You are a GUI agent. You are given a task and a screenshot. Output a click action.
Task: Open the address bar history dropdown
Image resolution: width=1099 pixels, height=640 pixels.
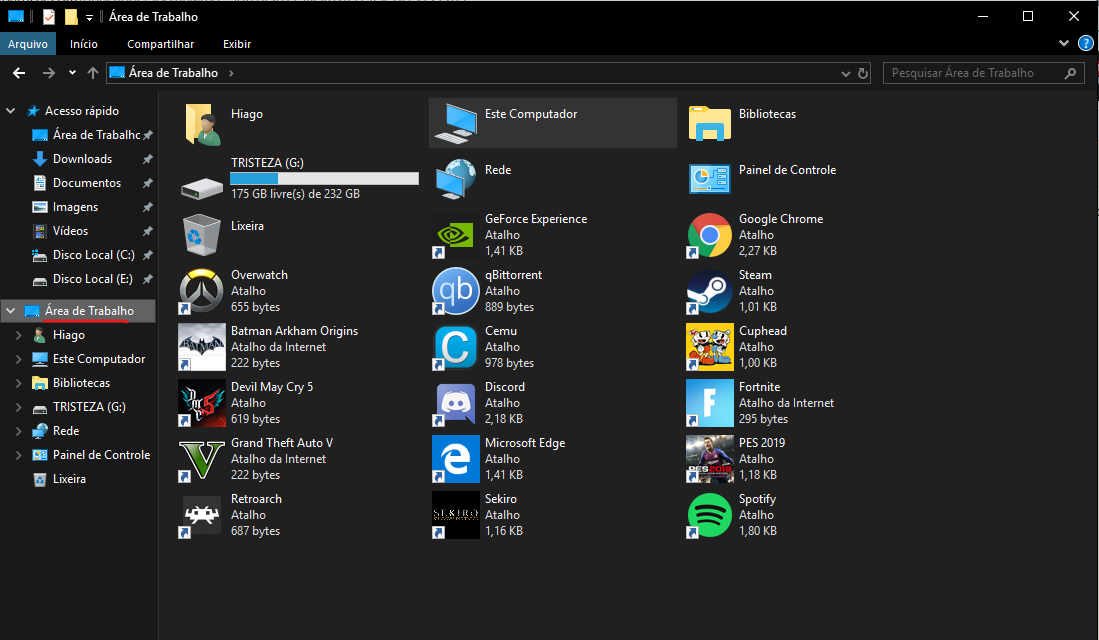click(x=845, y=73)
